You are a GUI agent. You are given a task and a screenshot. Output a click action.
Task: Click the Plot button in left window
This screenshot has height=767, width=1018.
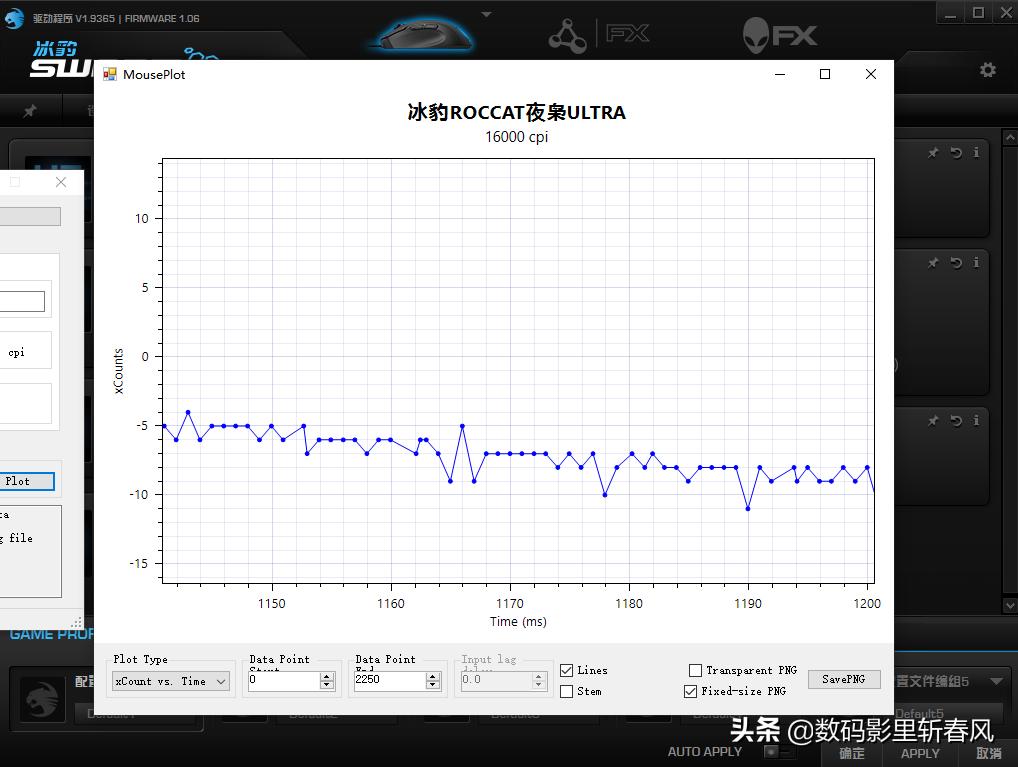pos(26,481)
